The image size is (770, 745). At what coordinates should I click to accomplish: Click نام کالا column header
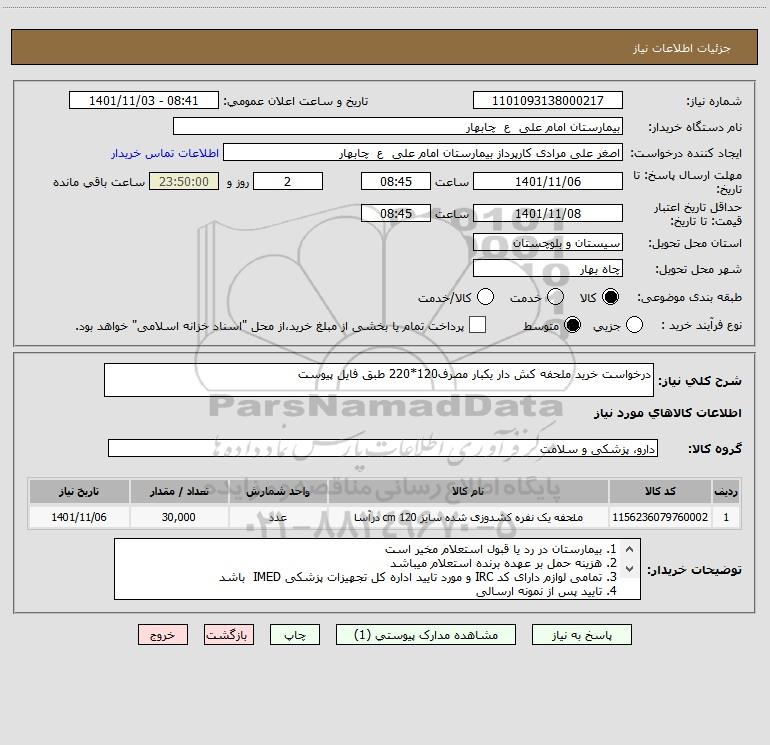(x=468, y=491)
